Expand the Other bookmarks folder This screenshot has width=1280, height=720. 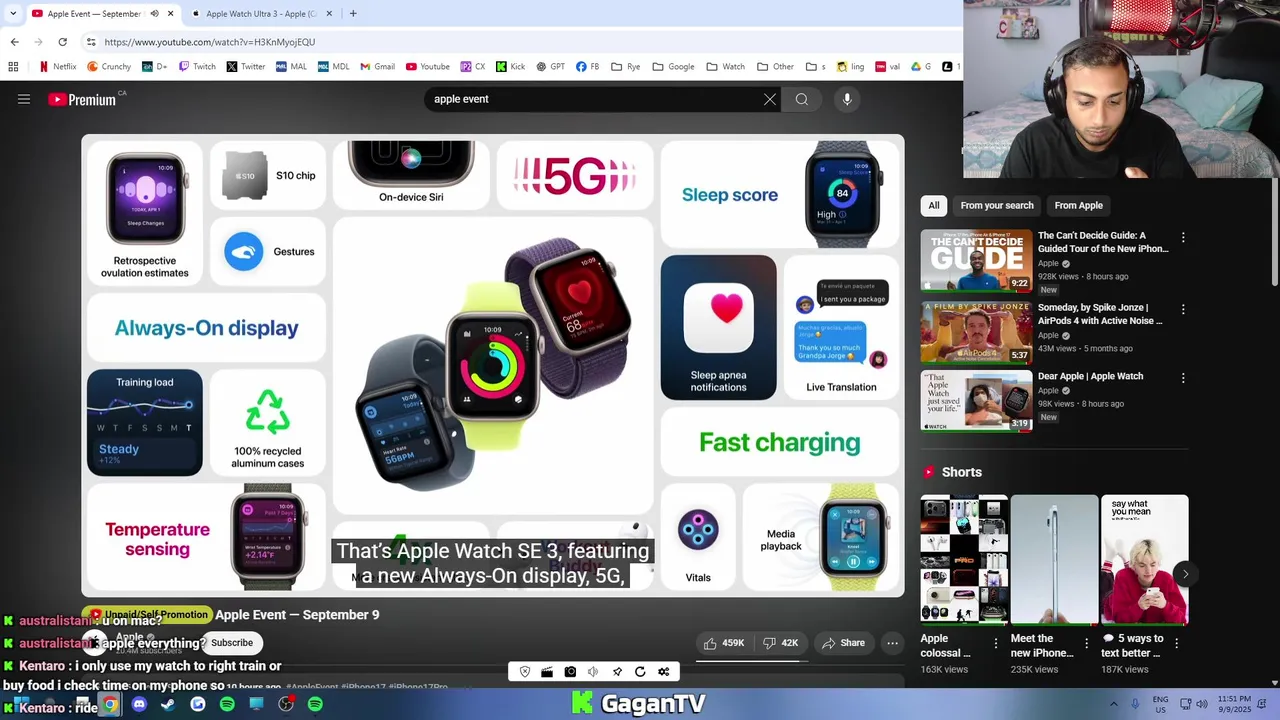(x=775, y=67)
